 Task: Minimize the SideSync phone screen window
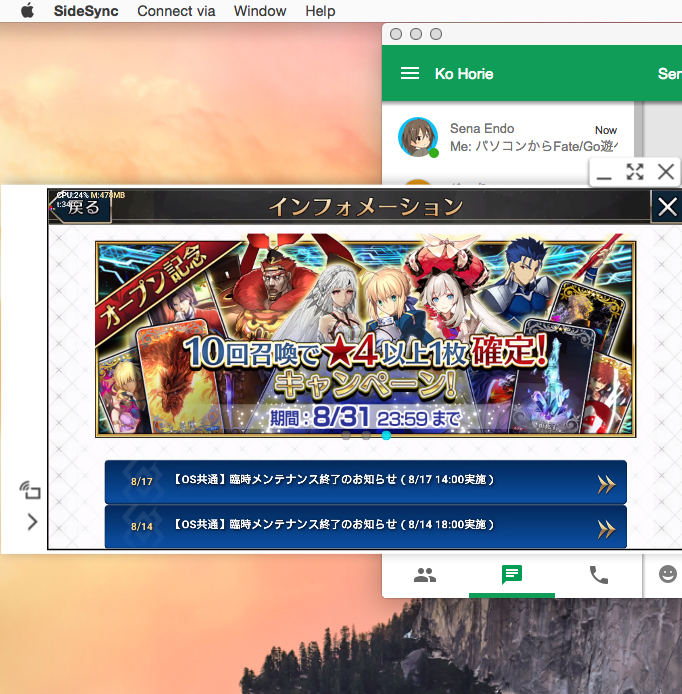(x=604, y=173)
